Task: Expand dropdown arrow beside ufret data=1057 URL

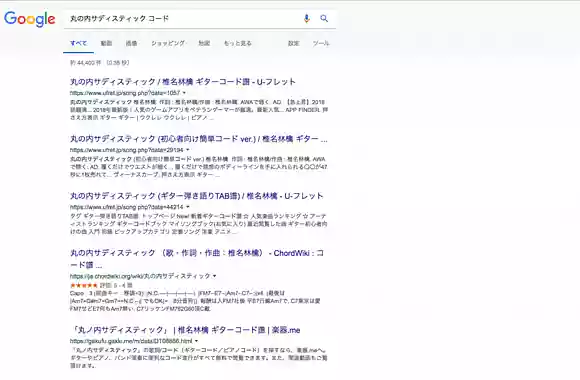Action: click(184, 93)
